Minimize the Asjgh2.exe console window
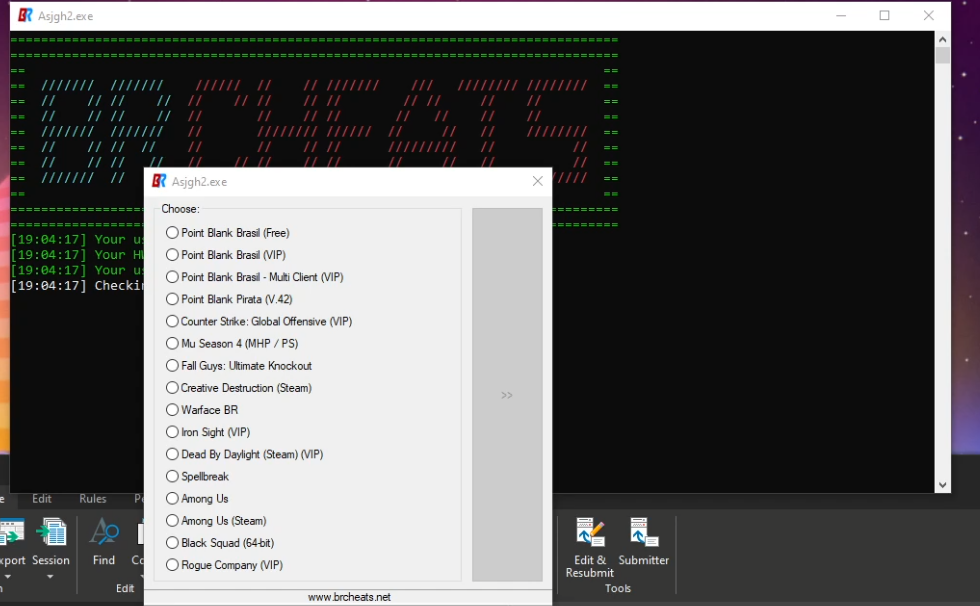Screen dimensions: 980x606 point(841,15)
